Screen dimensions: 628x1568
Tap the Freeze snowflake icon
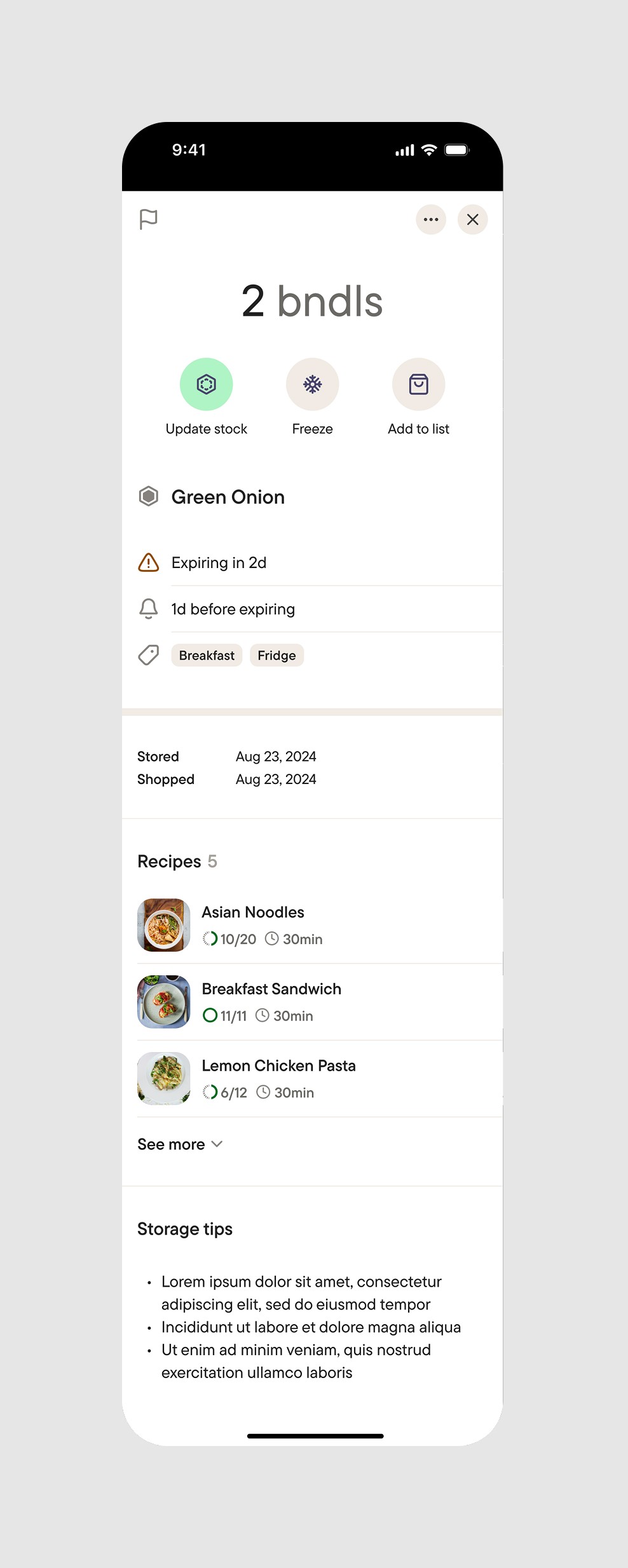tap(312, 384)
